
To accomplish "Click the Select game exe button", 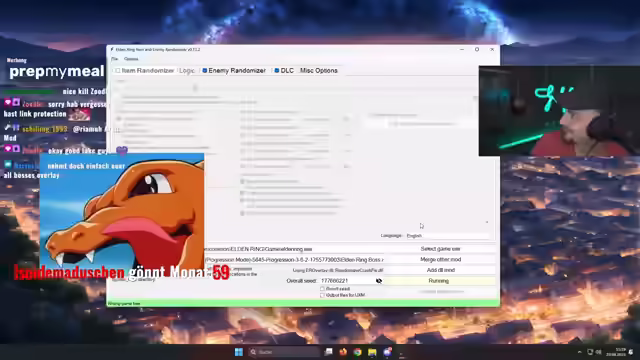I will 440,249.
